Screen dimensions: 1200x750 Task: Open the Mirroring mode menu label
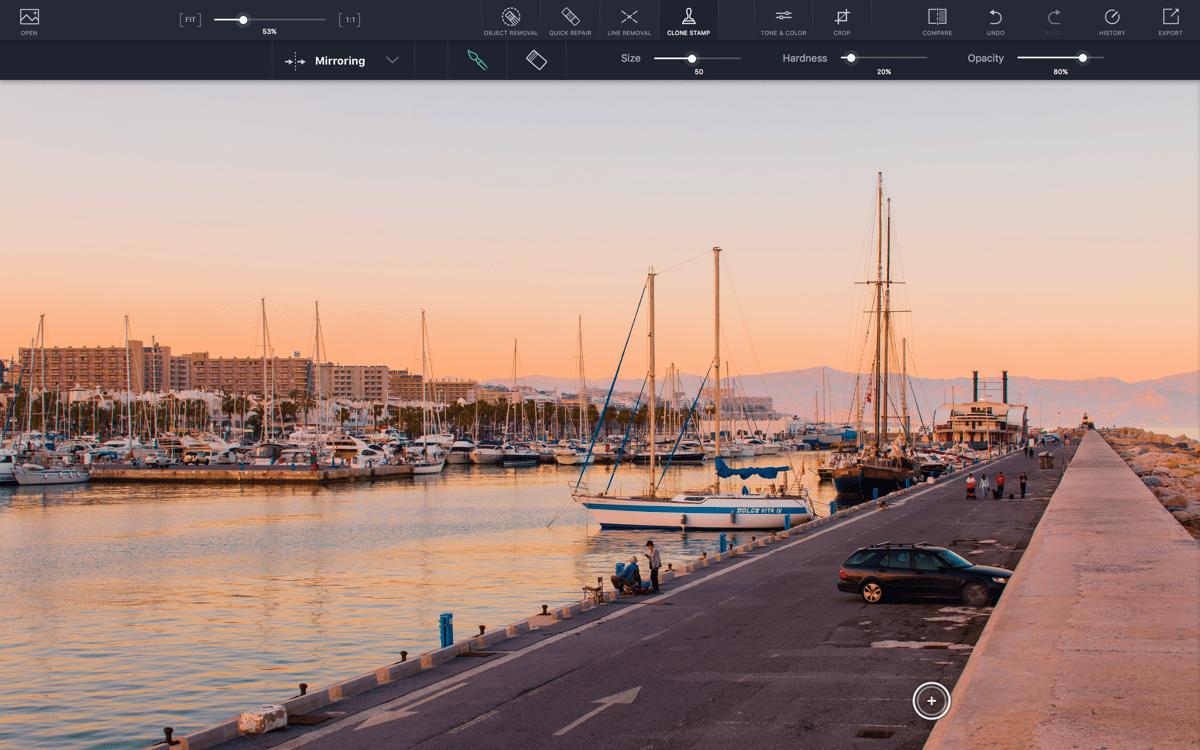[340, 61]
